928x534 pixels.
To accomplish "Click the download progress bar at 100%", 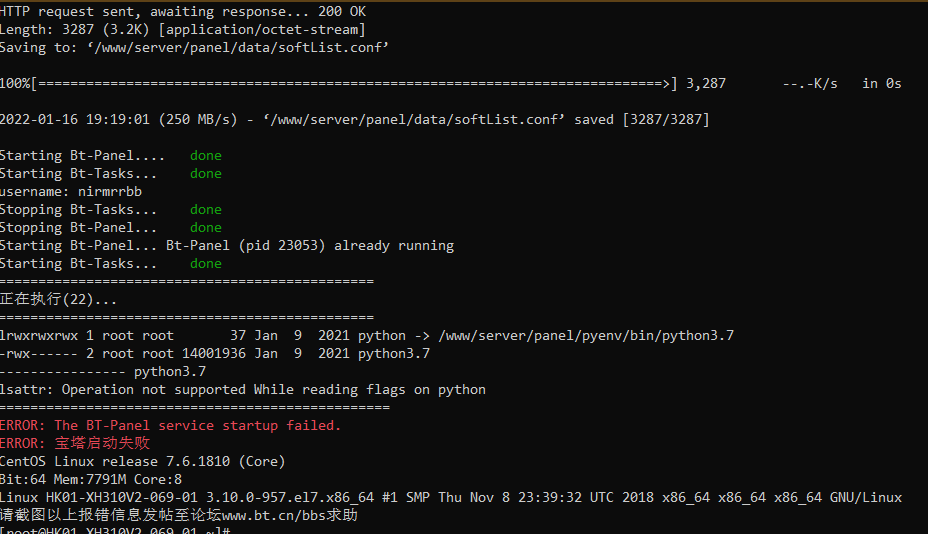I will [354, 83].
